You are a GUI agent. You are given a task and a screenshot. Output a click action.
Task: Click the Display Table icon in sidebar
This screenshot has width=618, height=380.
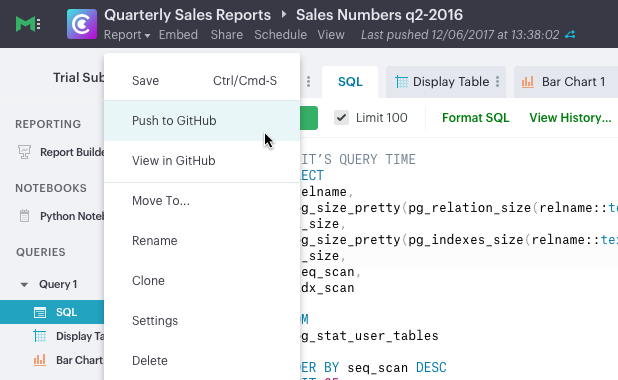[40, 336]
